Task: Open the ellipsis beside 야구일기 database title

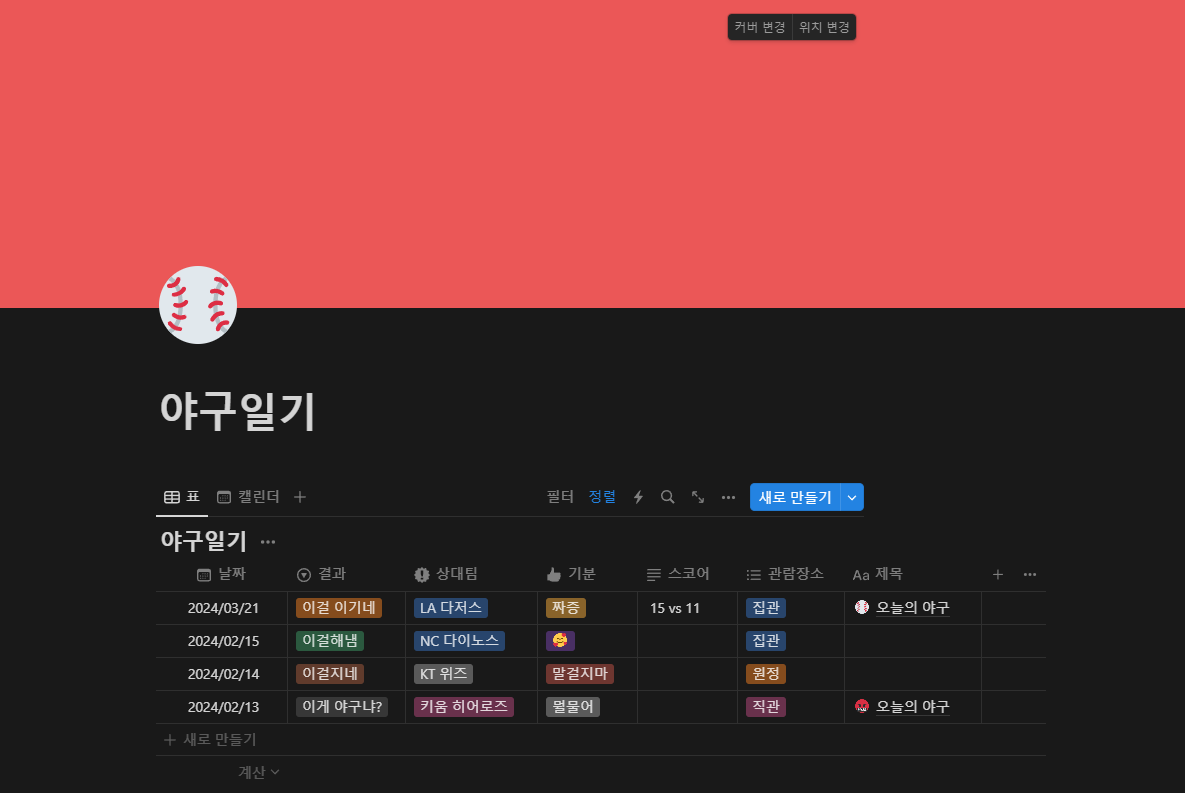Action: 268,541
